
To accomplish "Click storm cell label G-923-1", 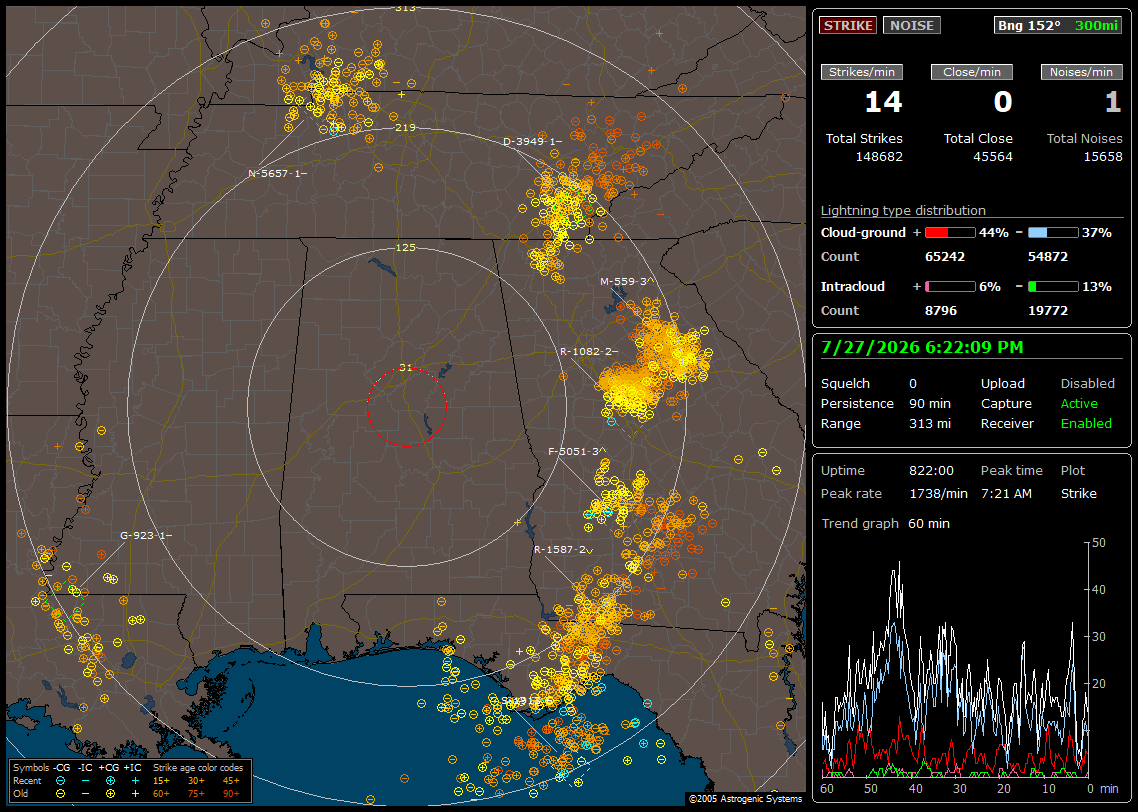I will [145, 536].
